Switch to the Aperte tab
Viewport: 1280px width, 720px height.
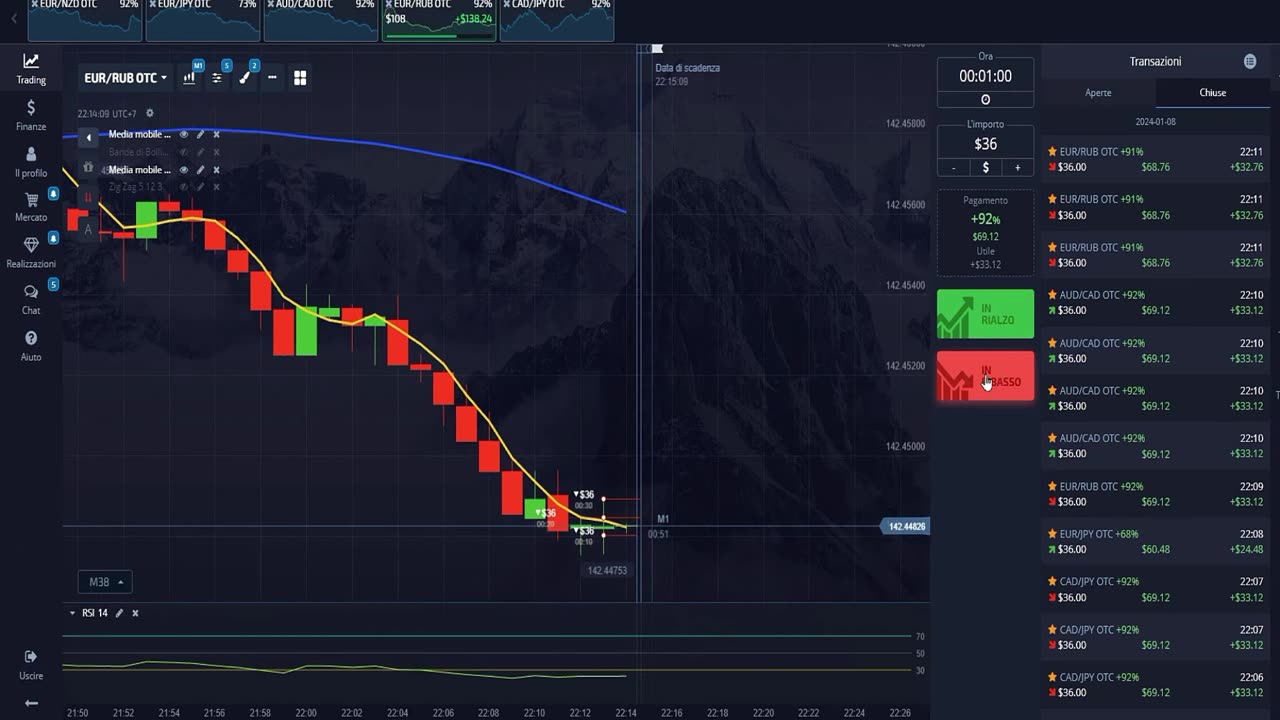point(1098,92)
